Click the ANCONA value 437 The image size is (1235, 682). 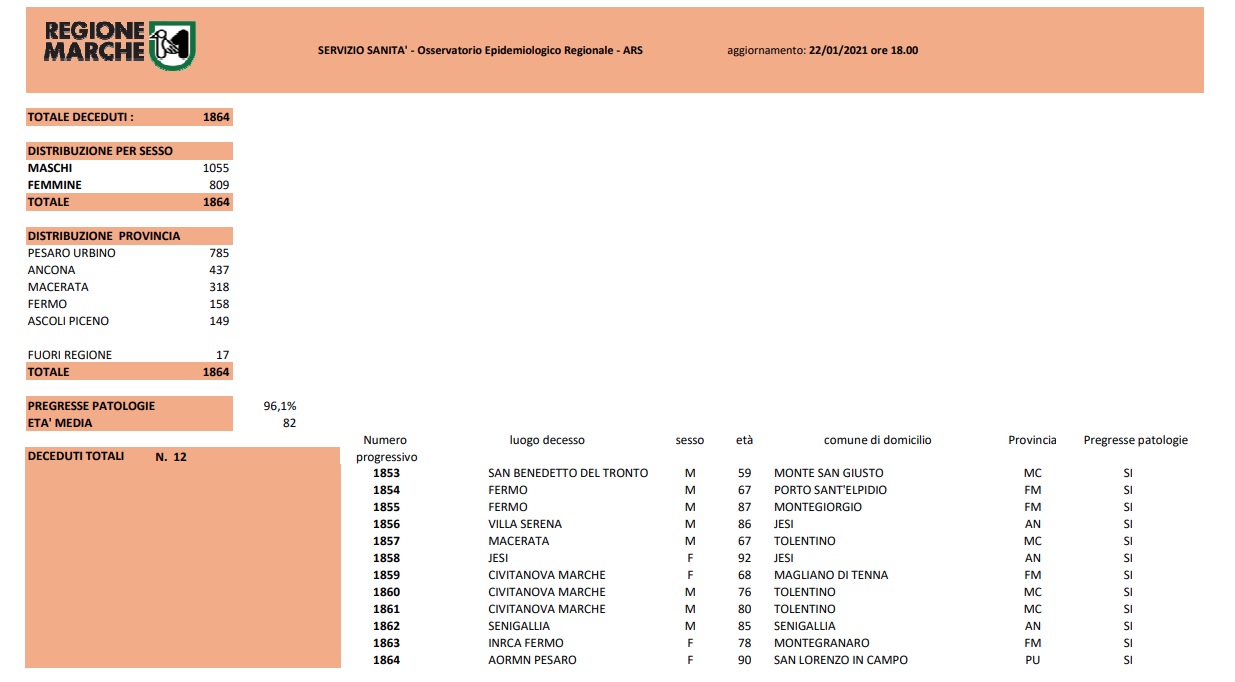[219, 270]
